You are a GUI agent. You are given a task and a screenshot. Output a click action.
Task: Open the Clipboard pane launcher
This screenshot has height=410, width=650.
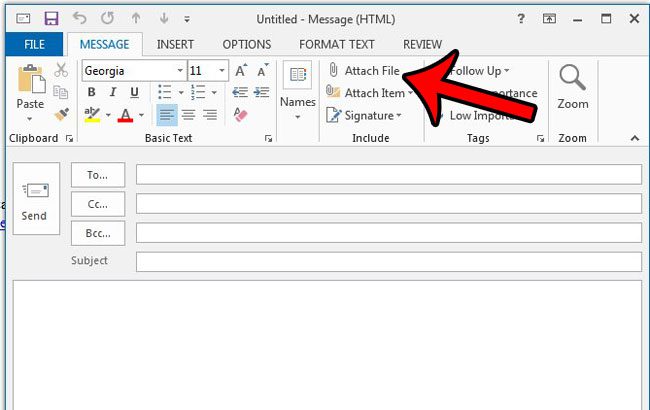(69, 139)
